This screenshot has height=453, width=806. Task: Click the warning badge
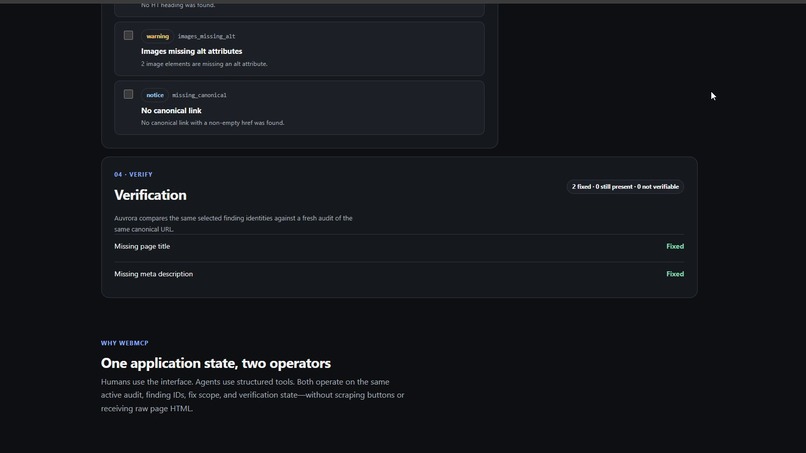(x=157, y=36)
